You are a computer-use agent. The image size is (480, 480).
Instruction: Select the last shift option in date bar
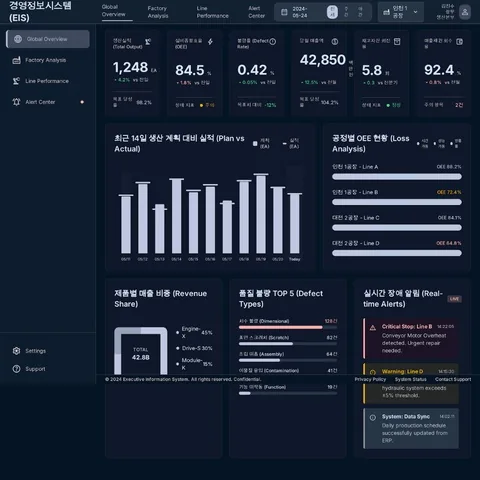pyautogui.click(x=360, y=12)
